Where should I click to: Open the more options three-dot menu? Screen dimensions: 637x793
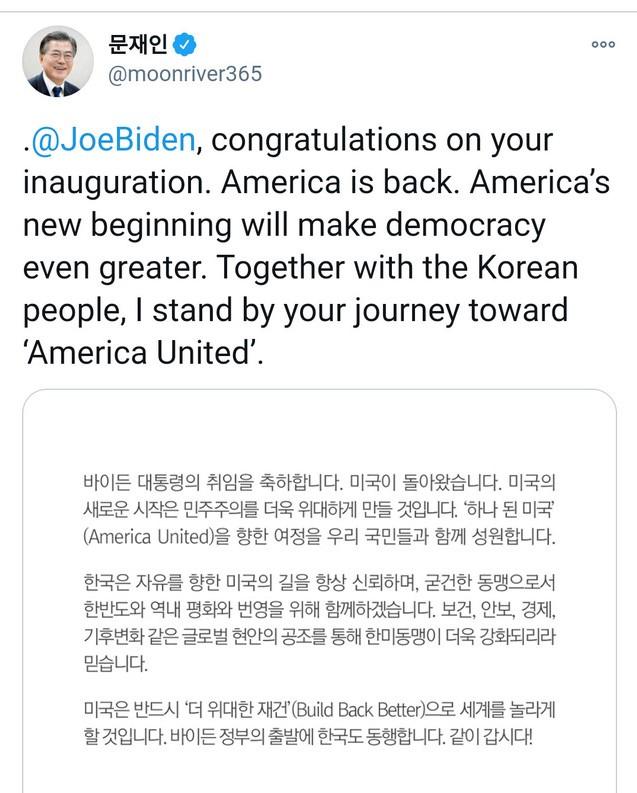click(x=603, y=44)
